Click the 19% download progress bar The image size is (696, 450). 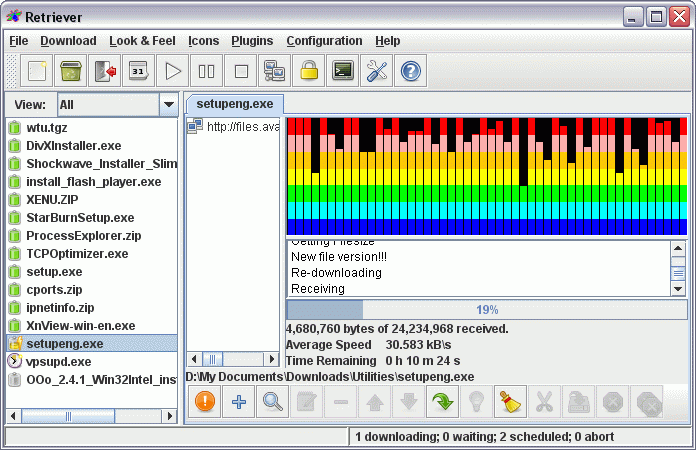tap(486, 310)
